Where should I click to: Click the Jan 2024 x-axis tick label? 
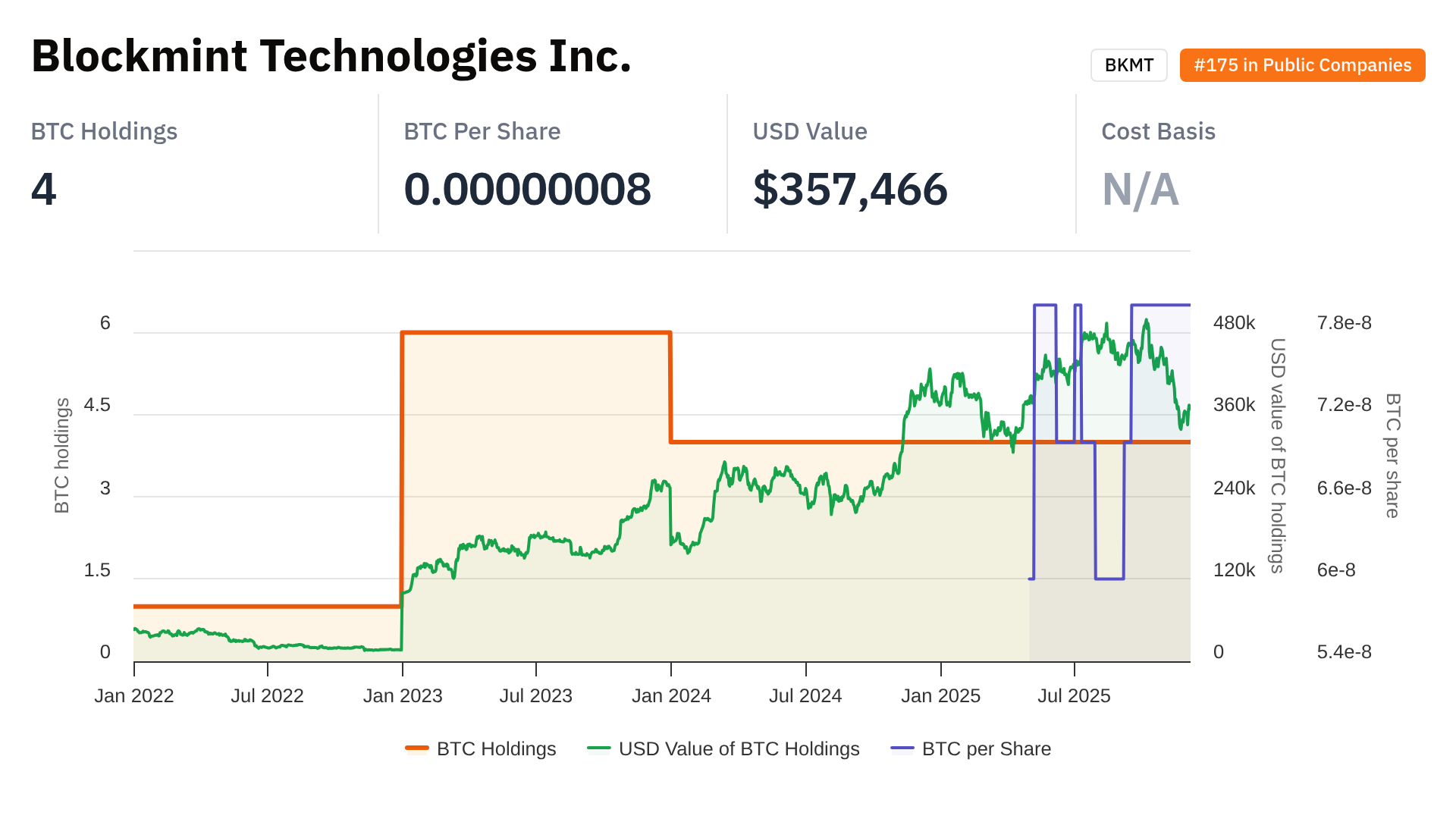671,695
